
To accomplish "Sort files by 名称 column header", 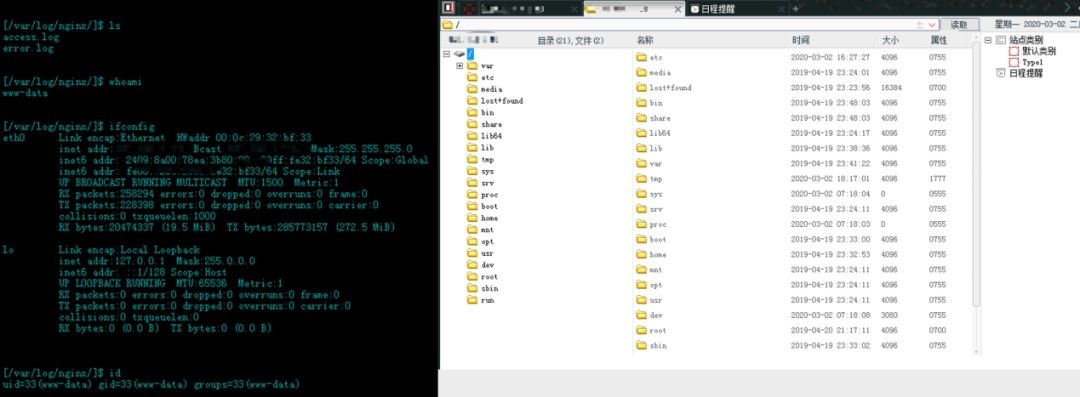I will 645,41.
